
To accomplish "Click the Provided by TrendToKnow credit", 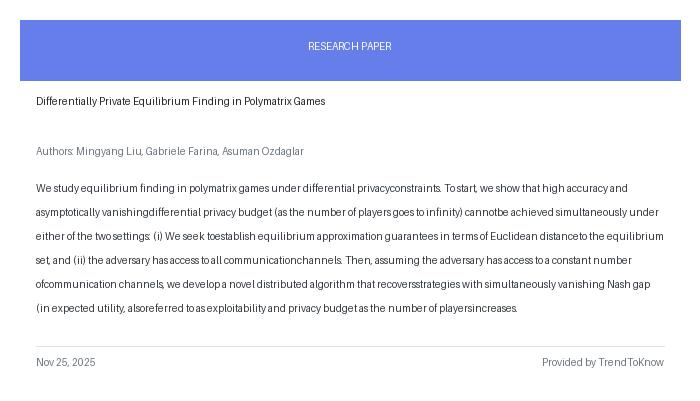I will pos(603,362).
